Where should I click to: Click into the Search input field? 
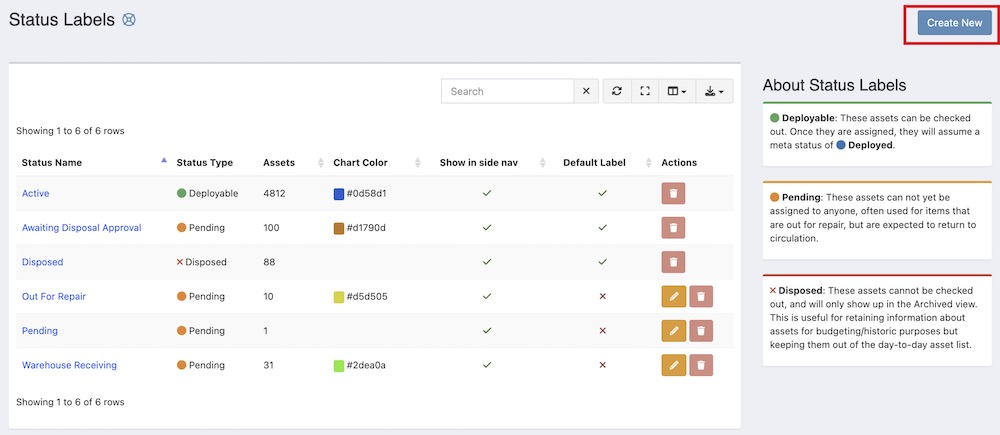[x=507, y=91]
